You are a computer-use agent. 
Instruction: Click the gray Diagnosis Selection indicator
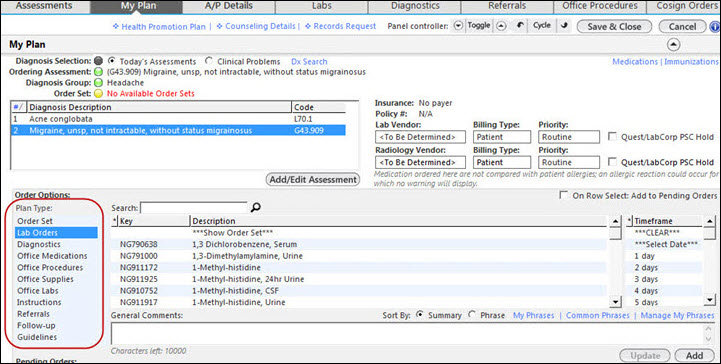point(98,61)
